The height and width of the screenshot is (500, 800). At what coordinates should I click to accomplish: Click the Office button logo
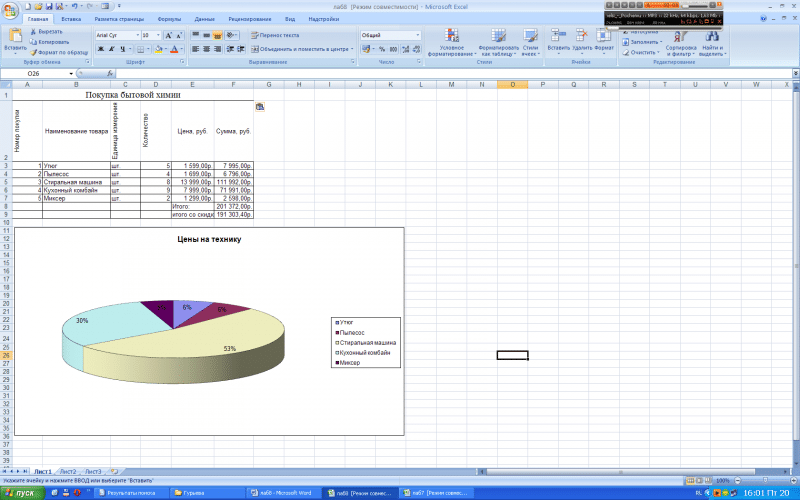pyautogui.click(x=10, y=10)
